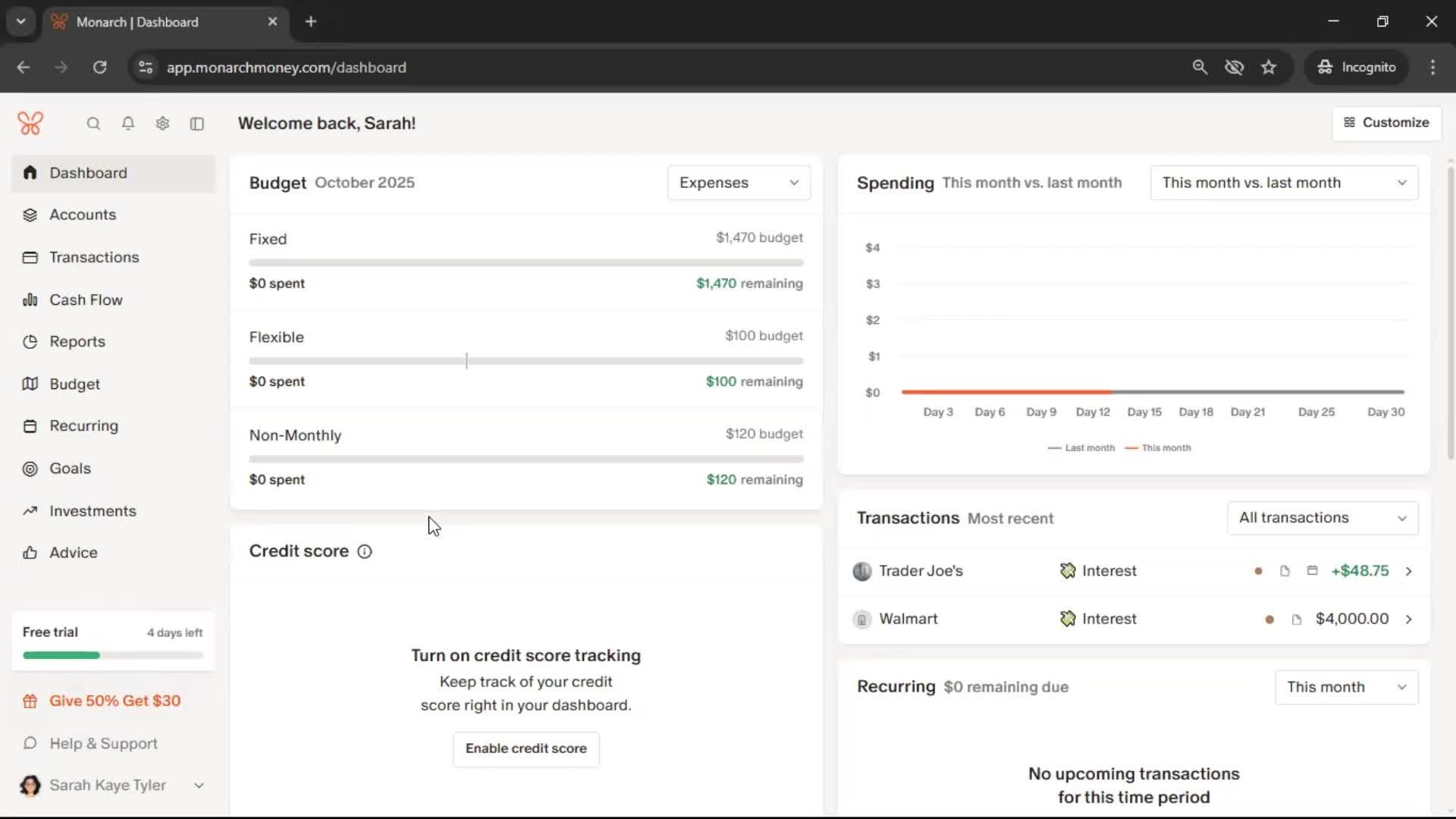The image size is (1456, 819).
Task: Open the Trader Joe's transaction row chevron
Action: (x=1409, y=571)
